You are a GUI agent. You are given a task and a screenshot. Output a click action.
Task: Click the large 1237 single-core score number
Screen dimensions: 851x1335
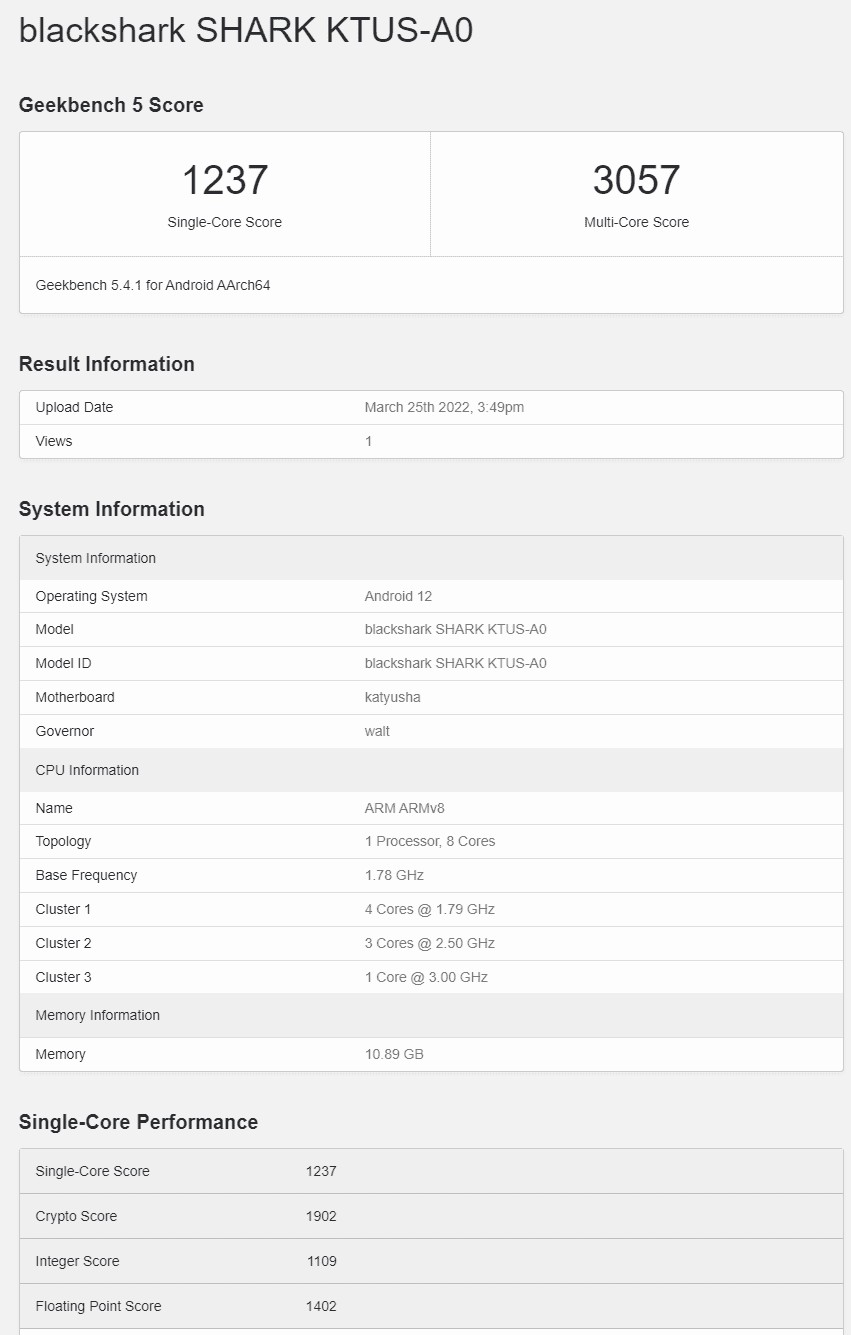pyautogui.click(x=225, y=180)
